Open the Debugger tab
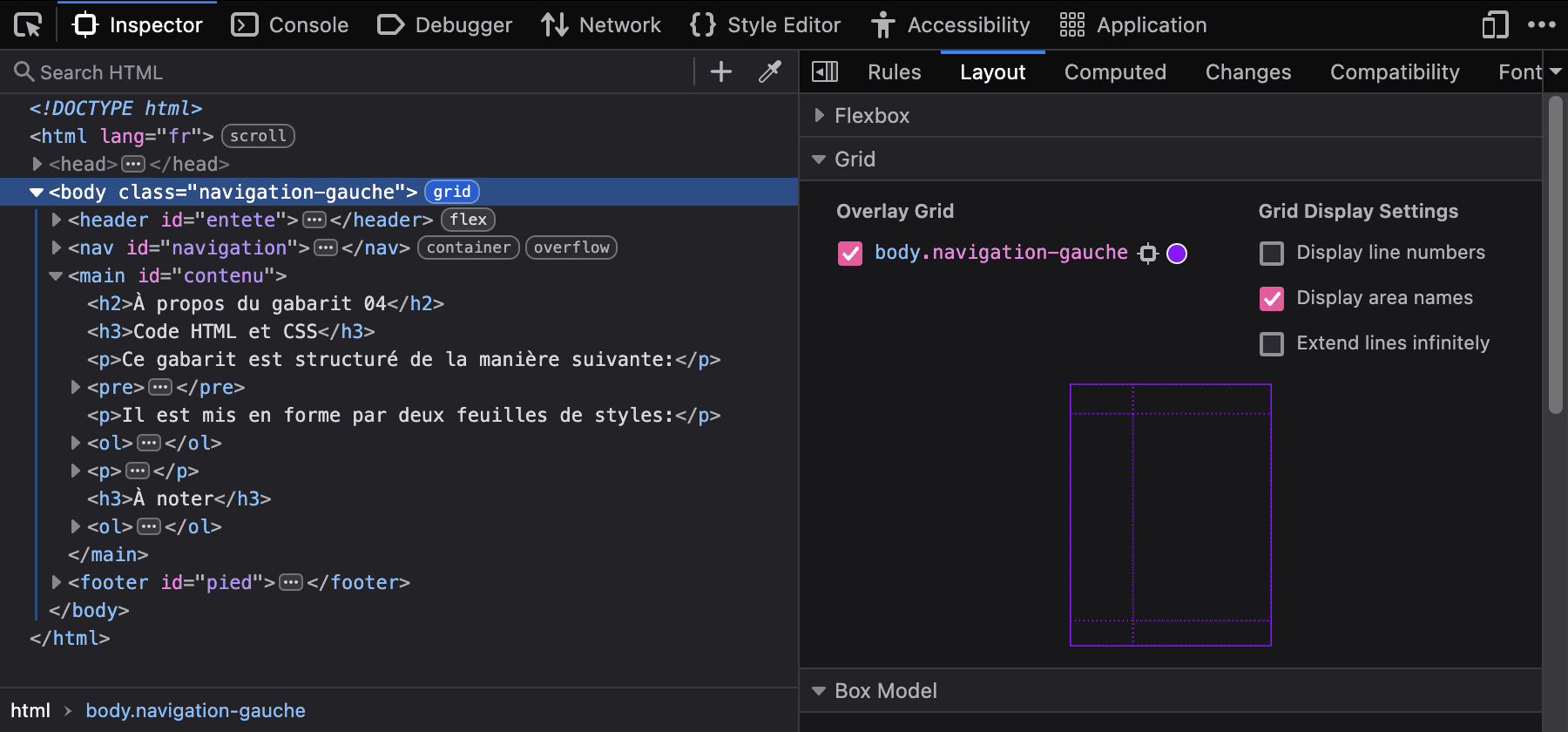Viewport: 1568px width, 732px height. 445,25
